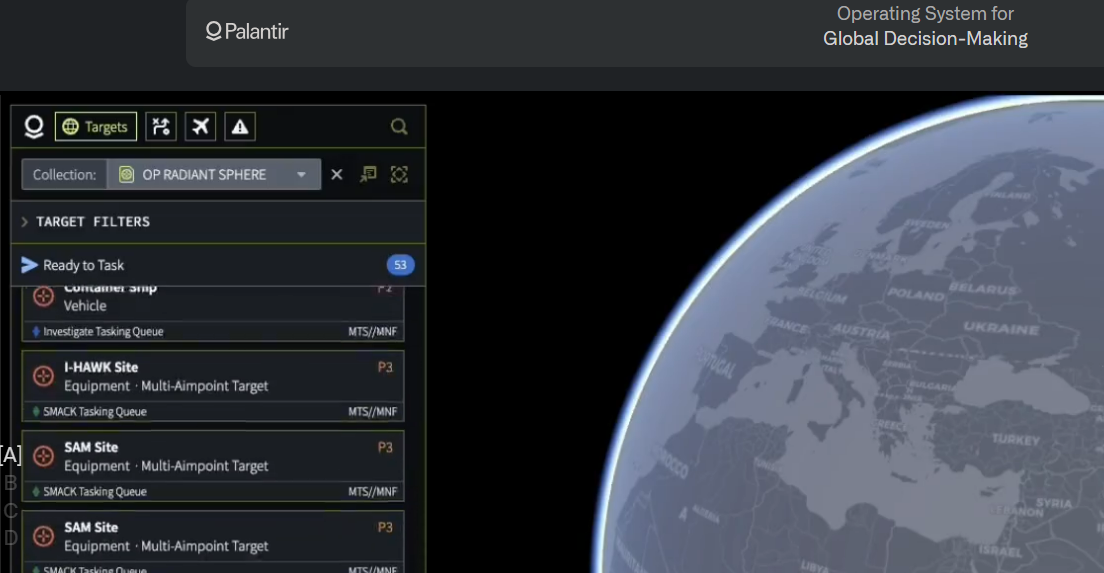The width and height of the screenshot is (1104, 573).
Task: Select the Targets tab
Action: pyautogui.click(x=96, y=127)
